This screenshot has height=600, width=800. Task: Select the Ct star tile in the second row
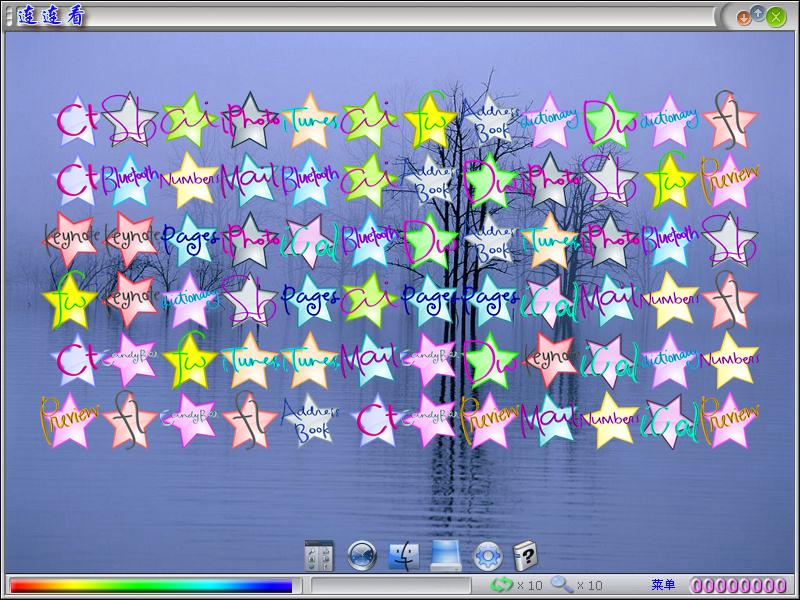pos(77,180)
